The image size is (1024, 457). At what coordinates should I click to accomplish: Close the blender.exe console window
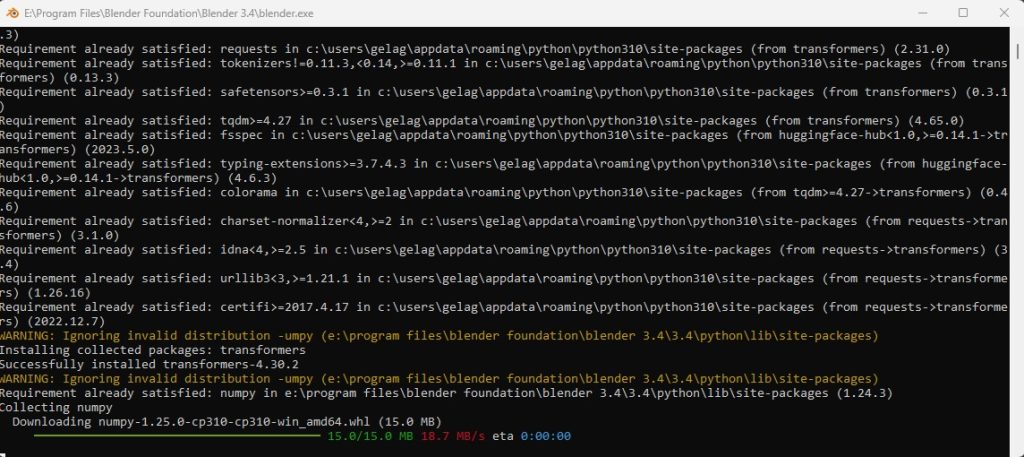[x=1004, y=12]
